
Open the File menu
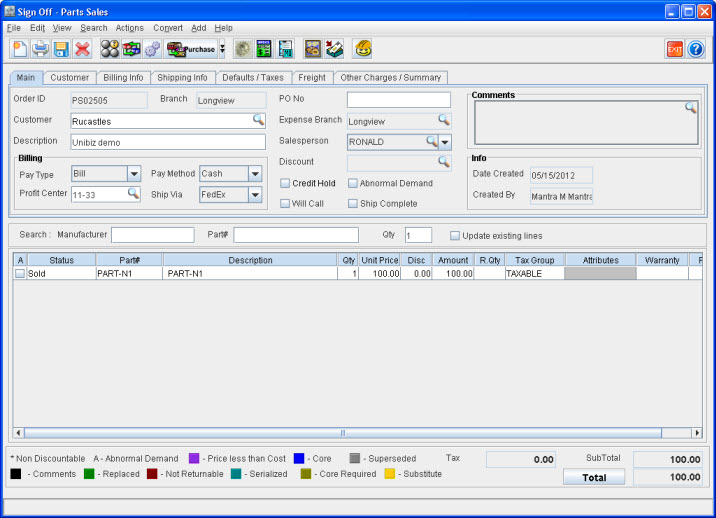[14, 28]
